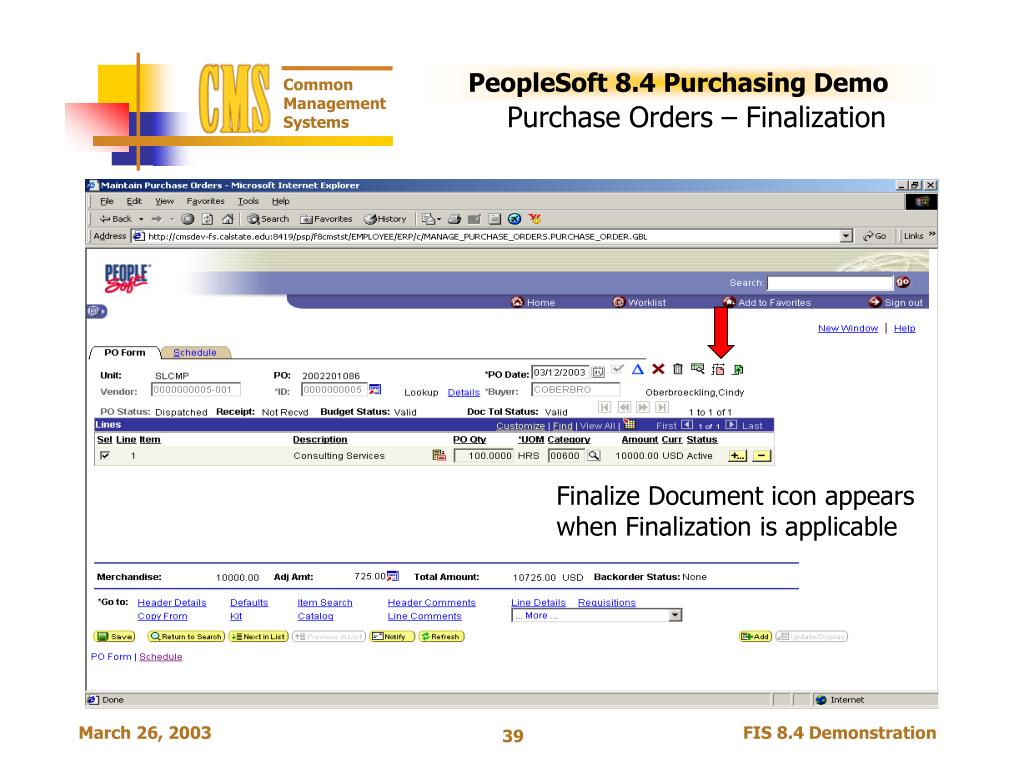The width and height of the screenshot is (1024, 768).
Task: Click the PeopleSoft menu expand icon at left
Action: tap(97, 312)
